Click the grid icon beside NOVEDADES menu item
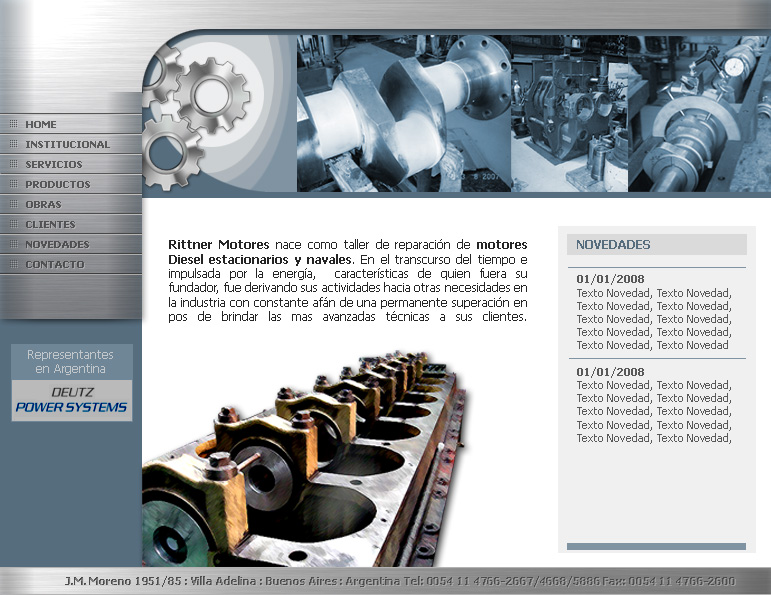This screenshot has width=771, height=595. coord(14,244)
